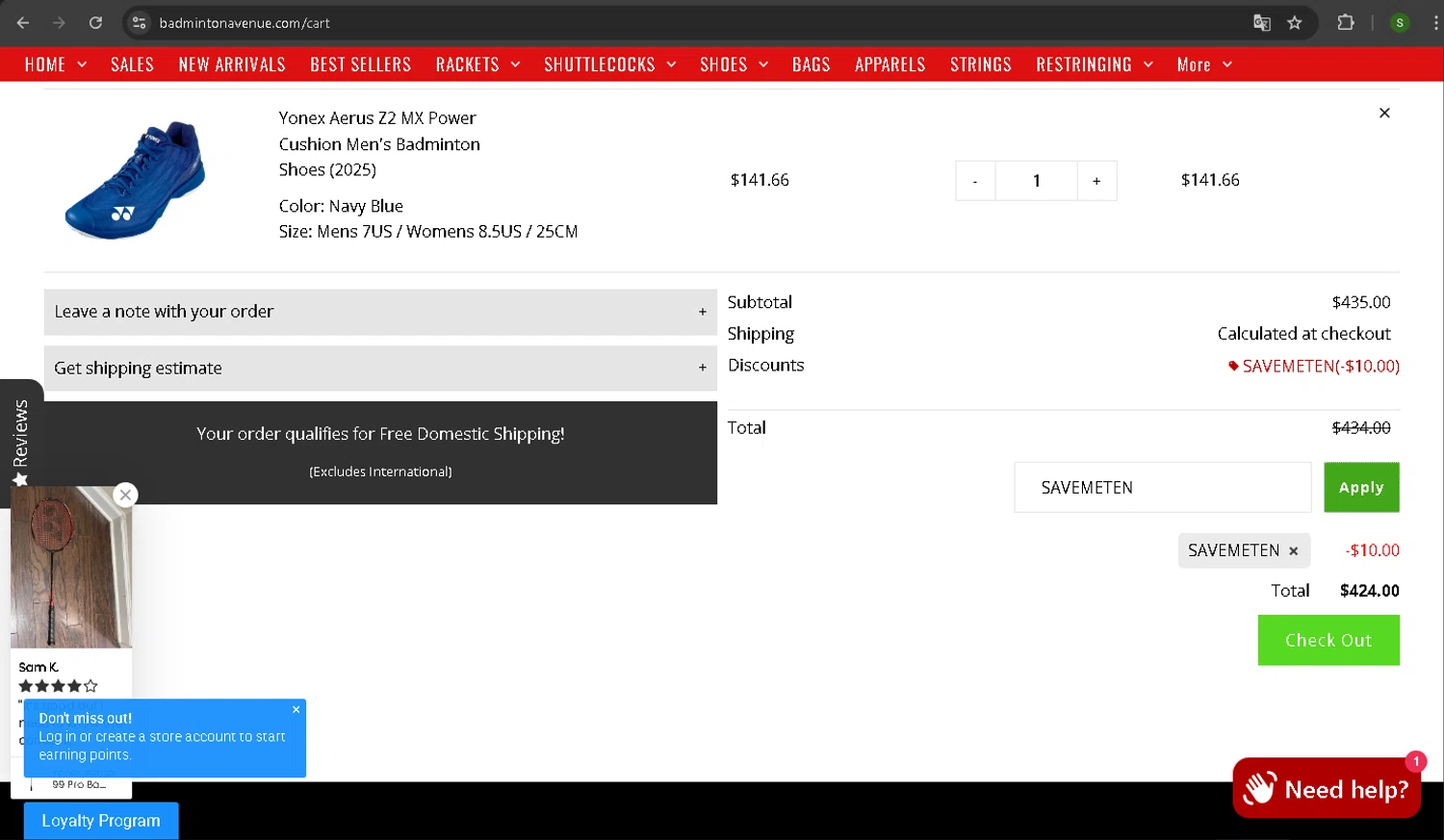Click the Color: Navy Blue text
Image resolution: width=1444 pixels, height=840 pixels.
coord(341,206)
